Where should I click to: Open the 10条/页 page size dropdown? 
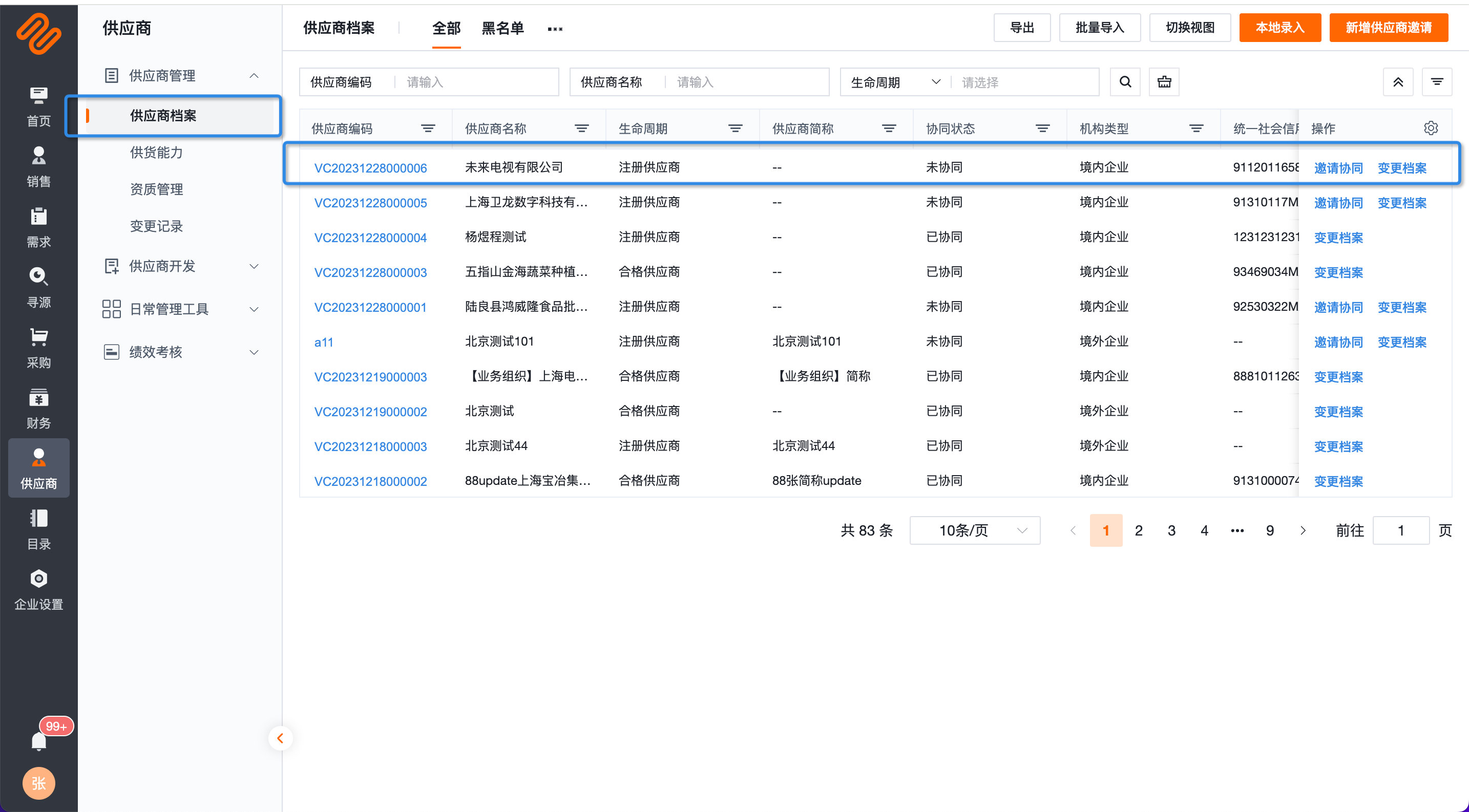pyautogui.click(x=975, y=530)
